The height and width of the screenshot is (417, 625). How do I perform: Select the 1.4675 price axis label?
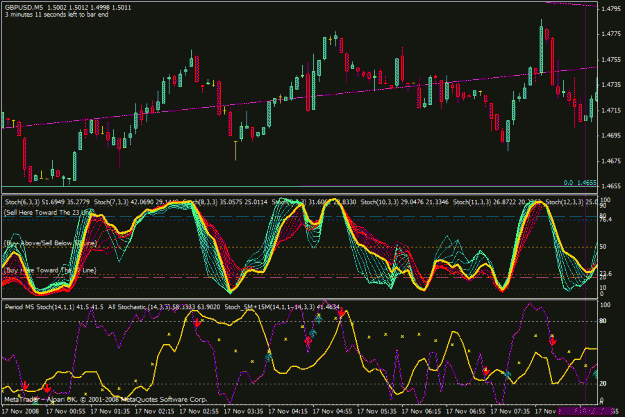[x=610, y=161]
